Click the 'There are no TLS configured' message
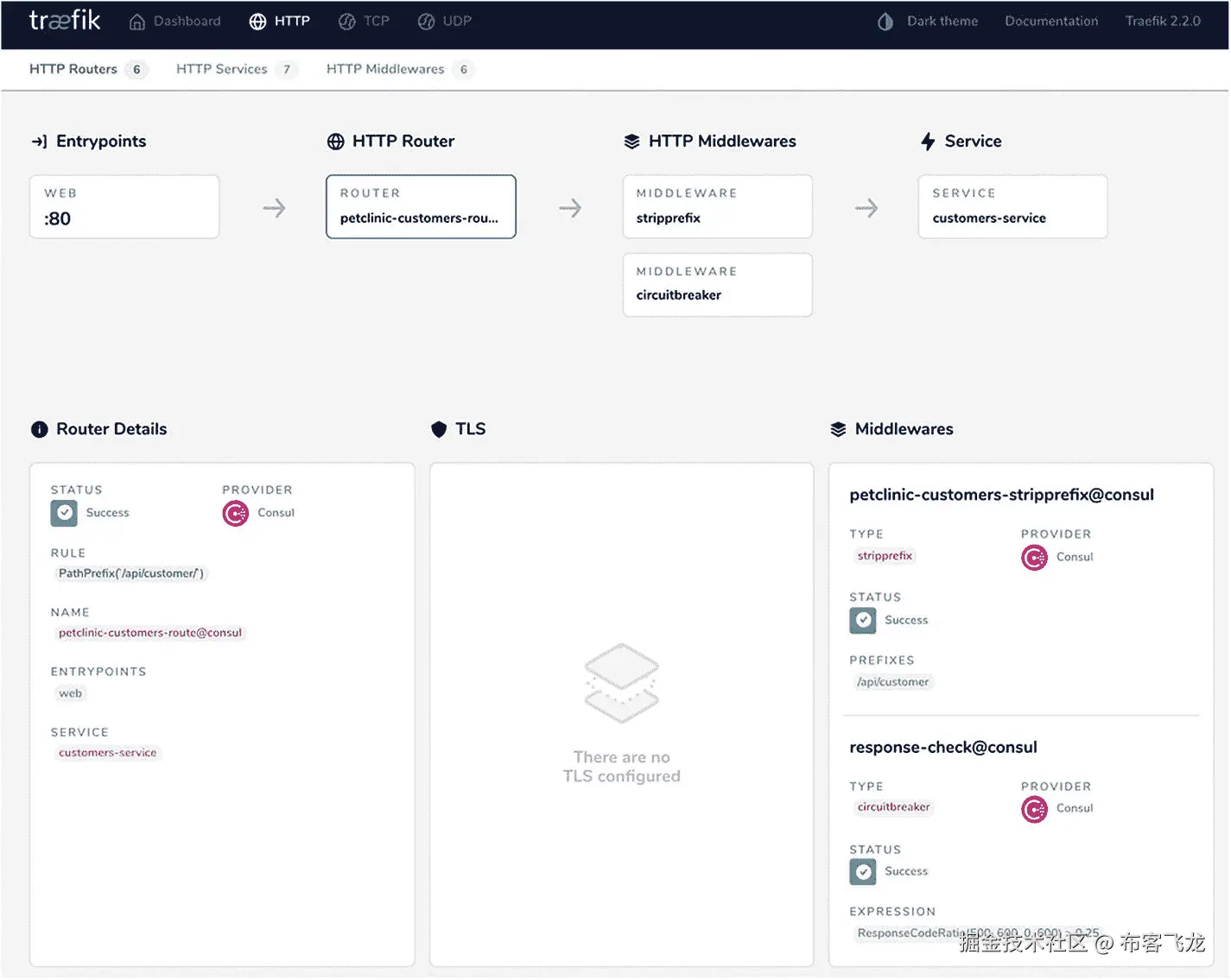The height and width of the screenshot is (980, 1231). [622, 768]
